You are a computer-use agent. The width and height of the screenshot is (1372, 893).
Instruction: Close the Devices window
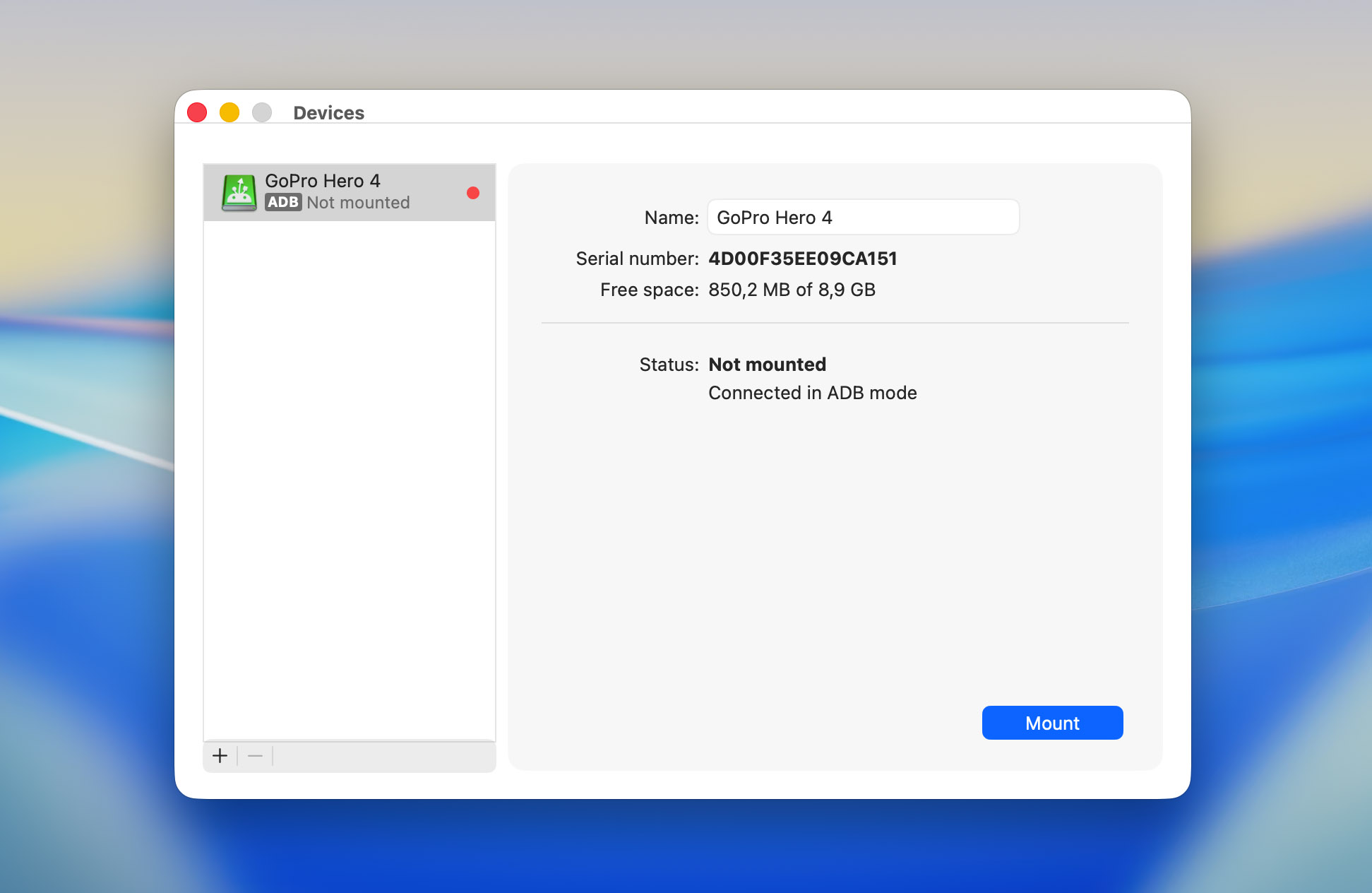point(197,112)
